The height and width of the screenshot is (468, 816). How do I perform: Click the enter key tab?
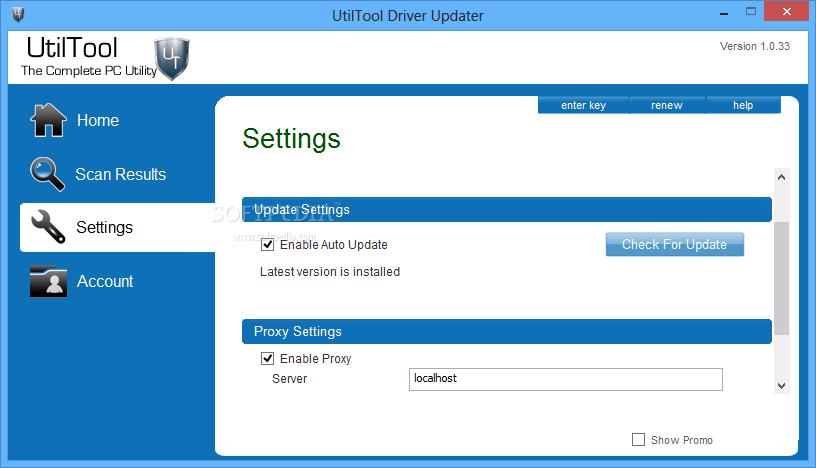583,105
